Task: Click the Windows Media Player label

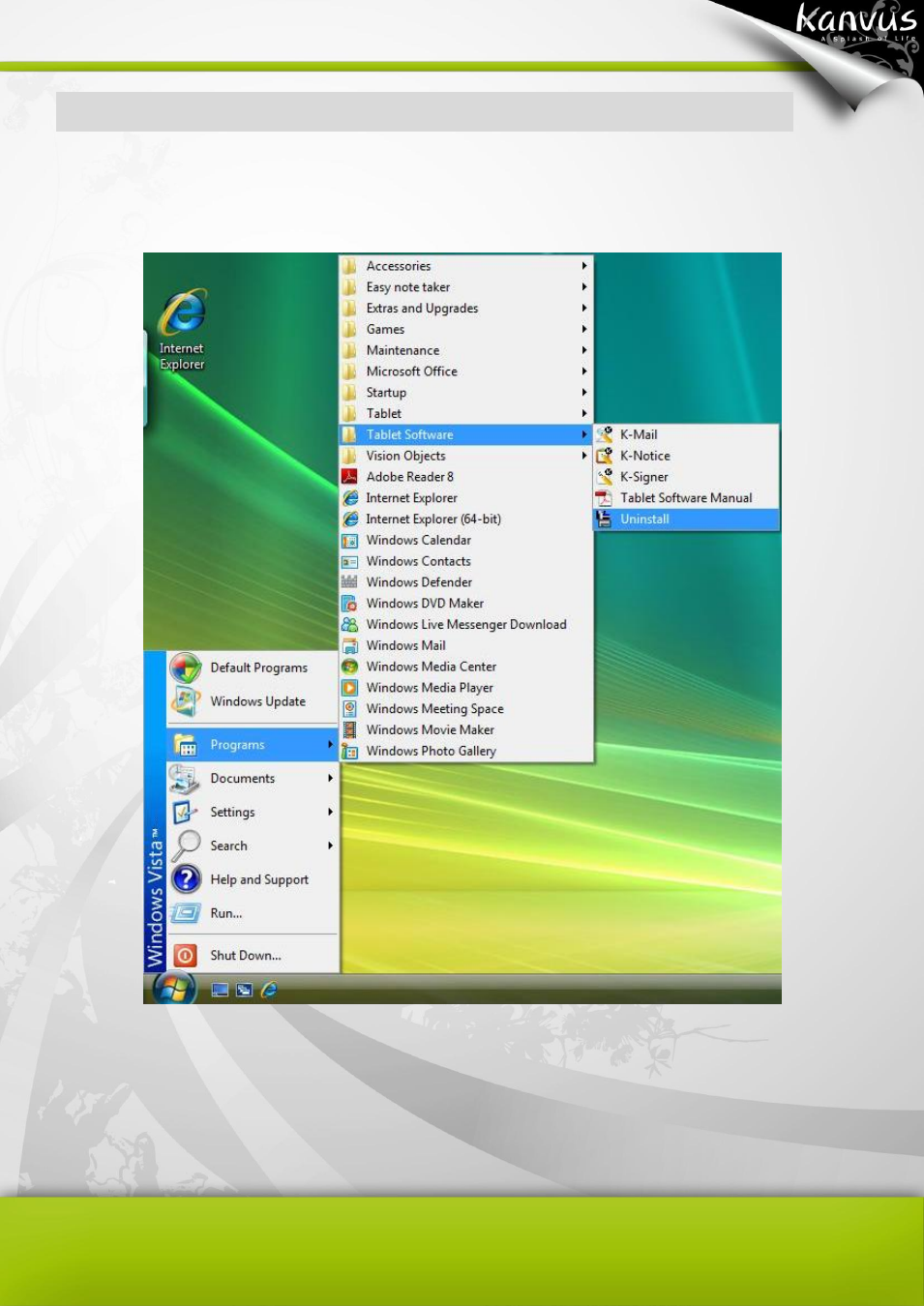Action: pyautogui.click(x=430, y=688)
